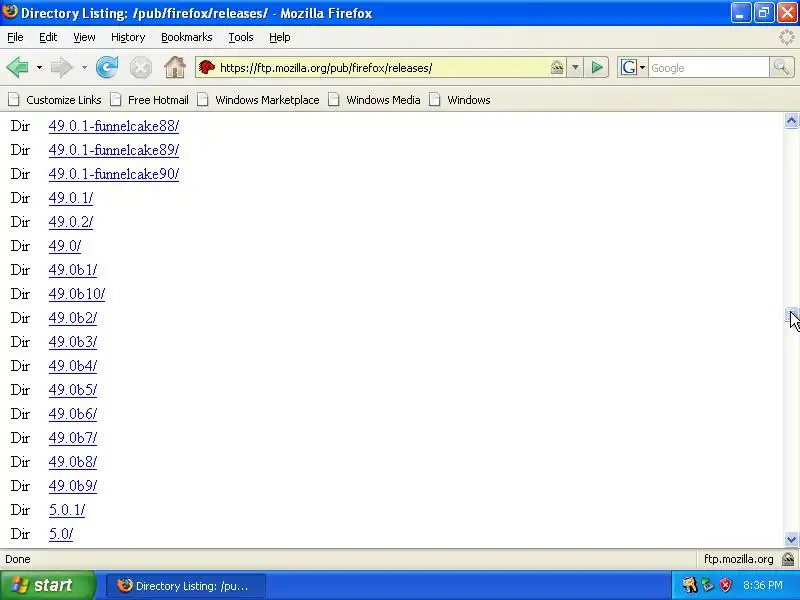Click the grey Forward arrow button
This screenshot has height=600, width=800.
click(x=61, y=67)
